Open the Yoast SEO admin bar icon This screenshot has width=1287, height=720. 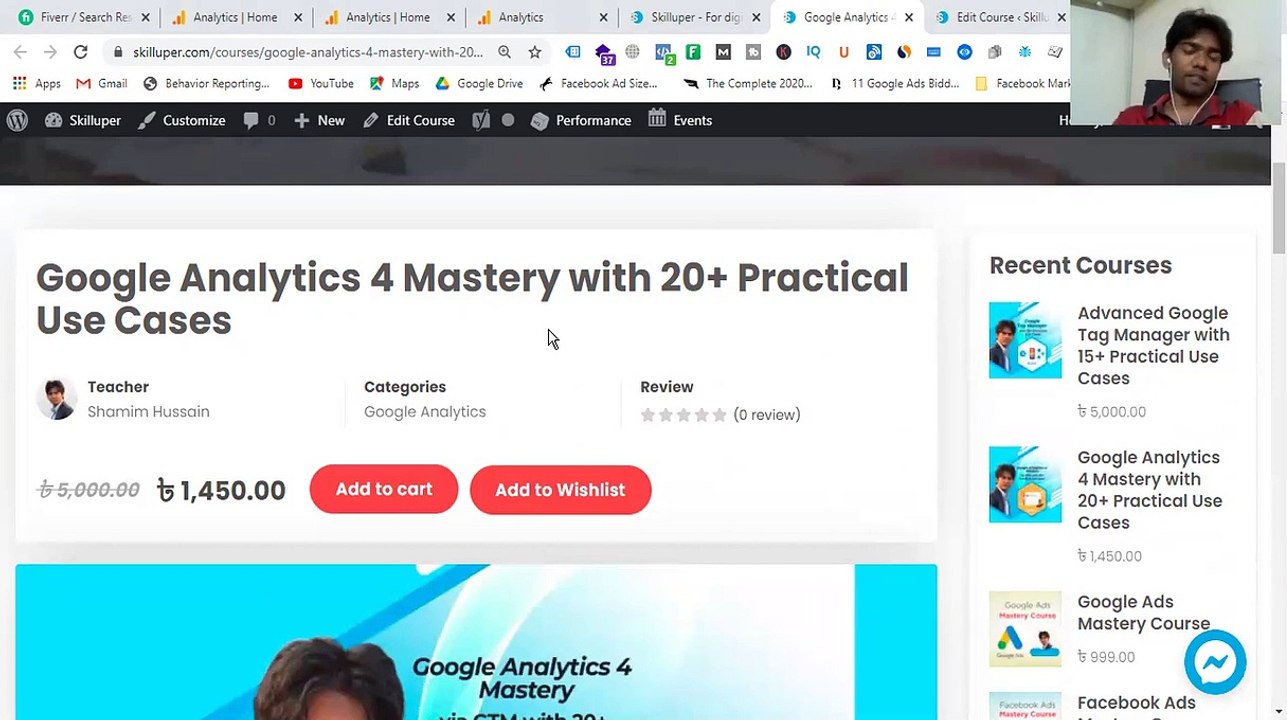(x=481, y=120)
